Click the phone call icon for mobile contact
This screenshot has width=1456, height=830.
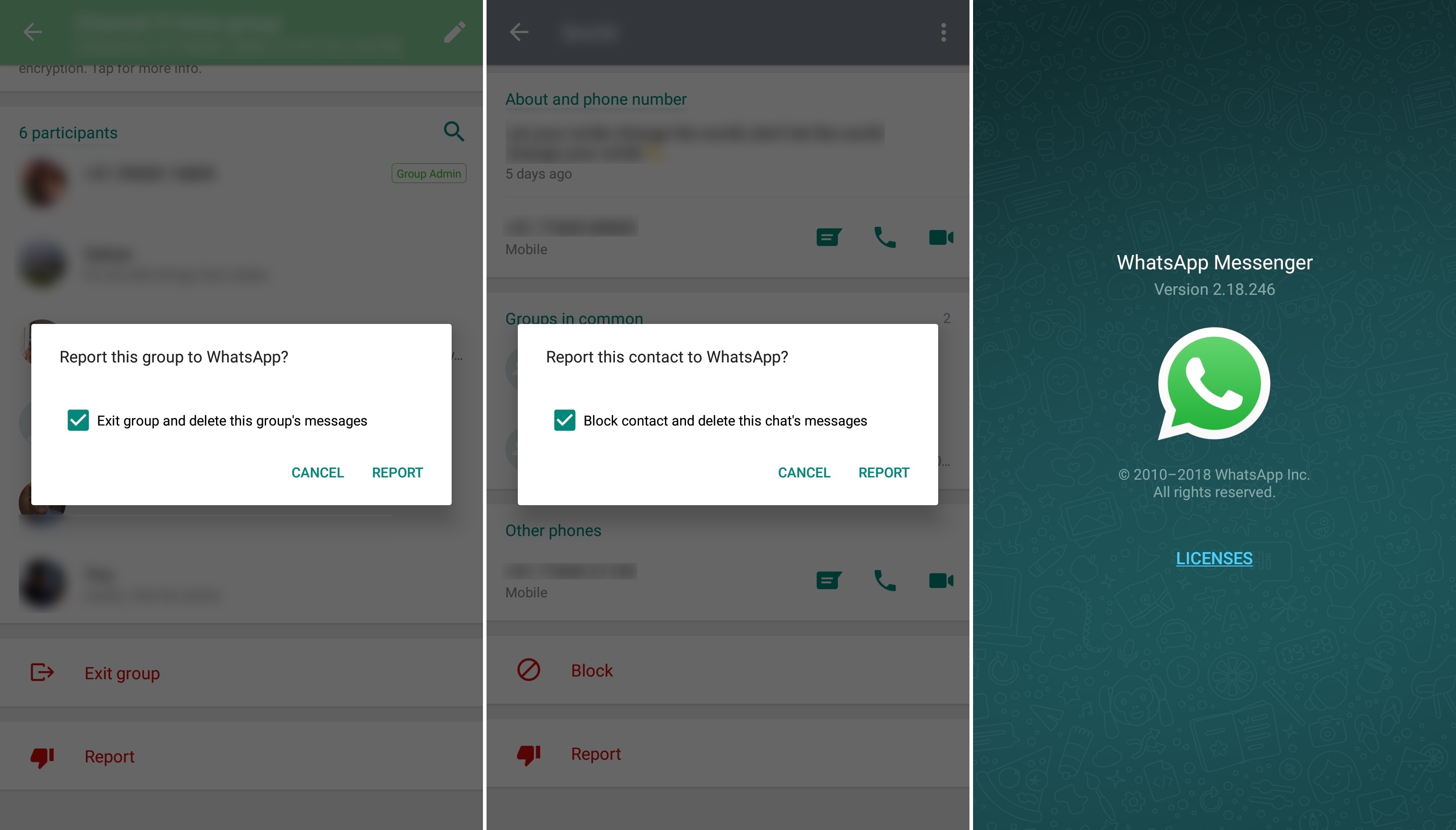click(884, 237)
